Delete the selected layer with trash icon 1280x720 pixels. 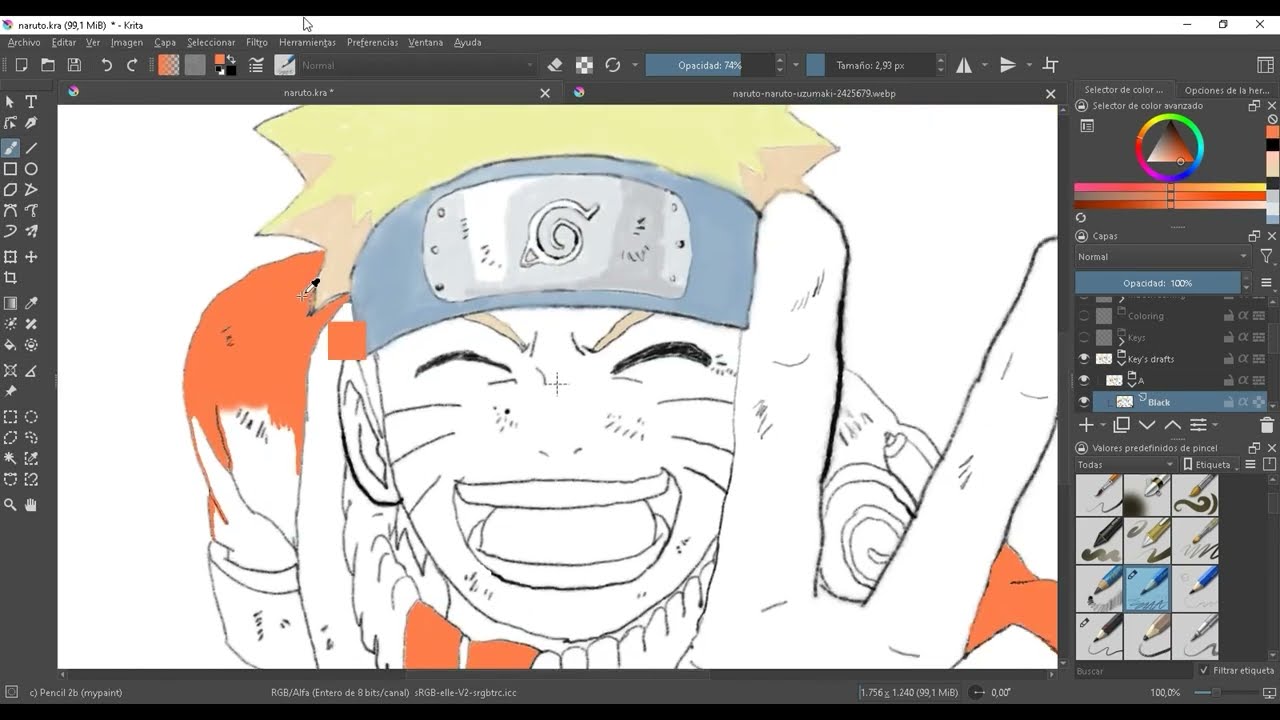point(1266,425)
